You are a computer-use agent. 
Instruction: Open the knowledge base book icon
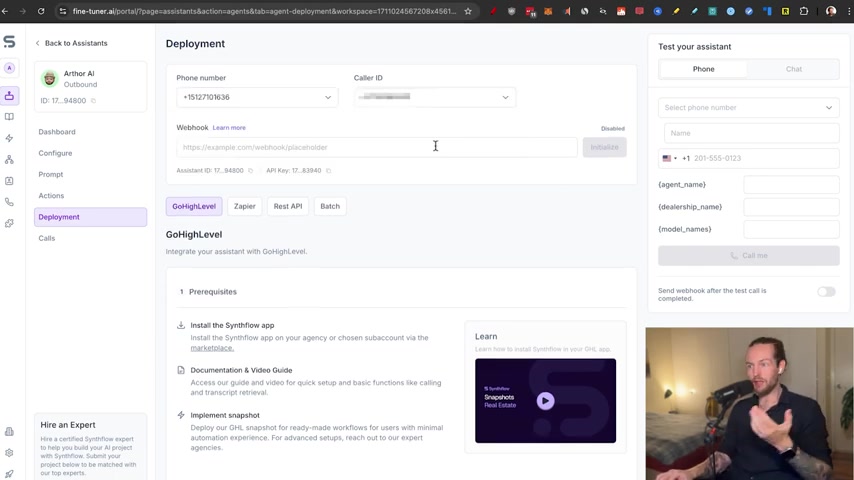[9, 117]
